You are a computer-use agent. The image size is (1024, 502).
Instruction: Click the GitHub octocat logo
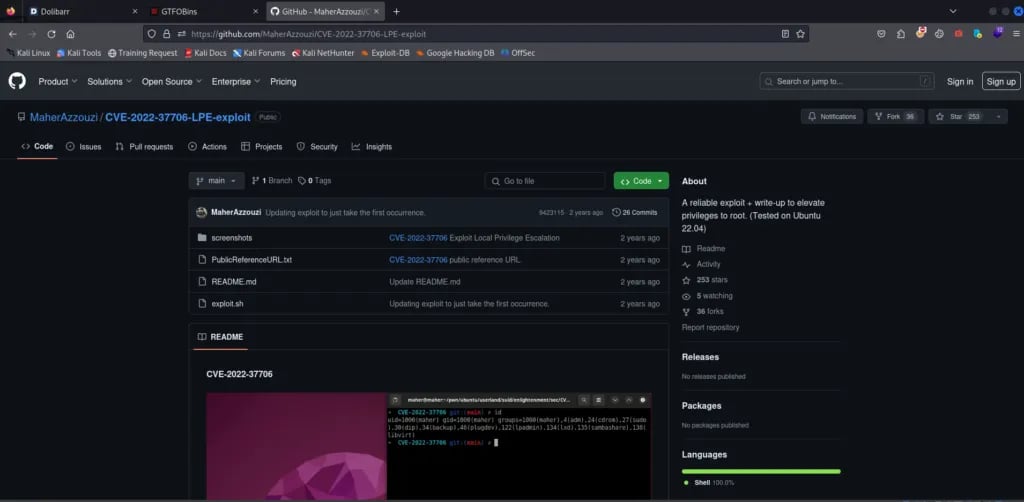(x=17, y=81)
